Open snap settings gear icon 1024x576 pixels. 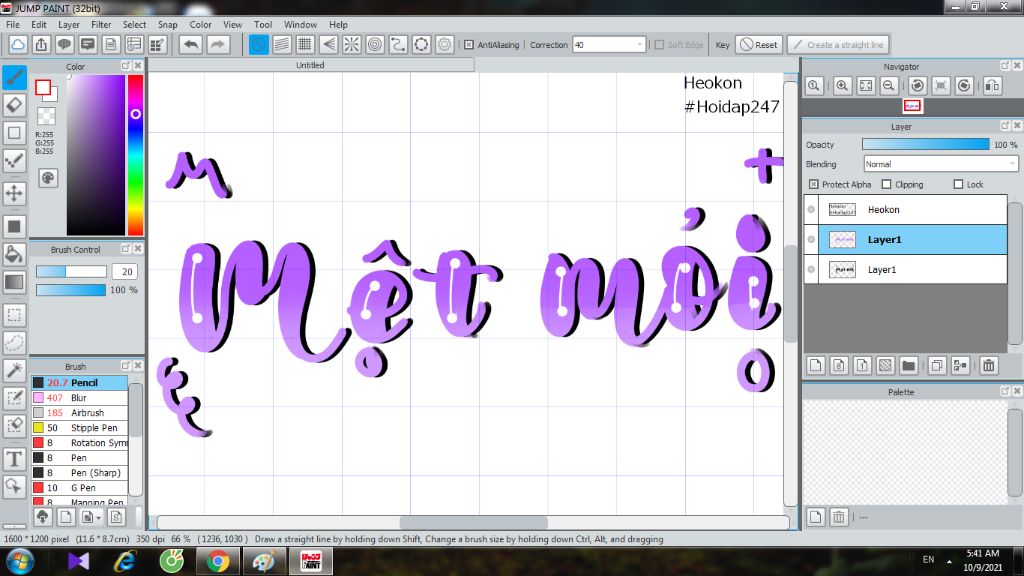point(445,44)
